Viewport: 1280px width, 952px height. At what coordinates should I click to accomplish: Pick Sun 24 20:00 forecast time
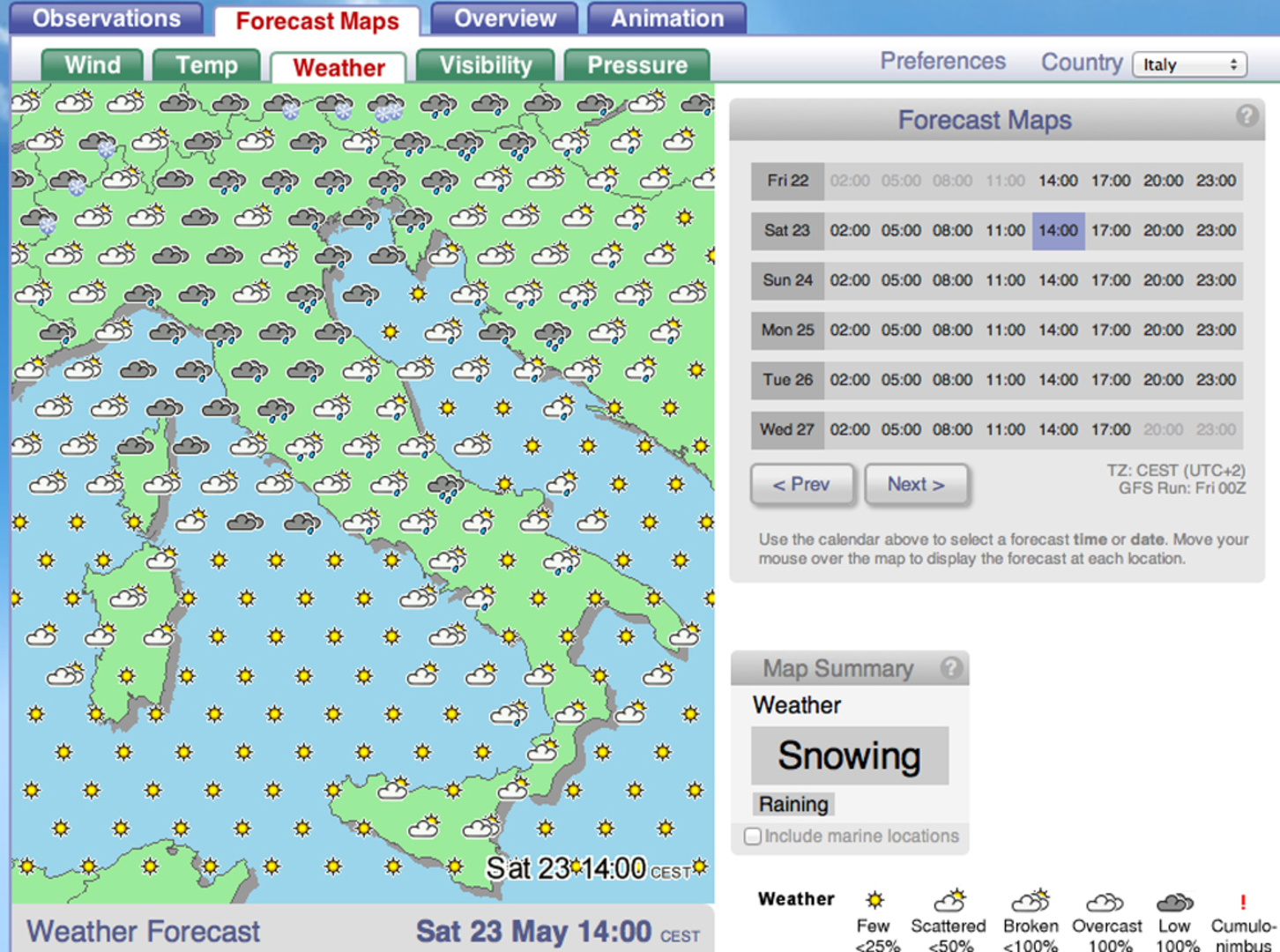[x=1164, y=280]
